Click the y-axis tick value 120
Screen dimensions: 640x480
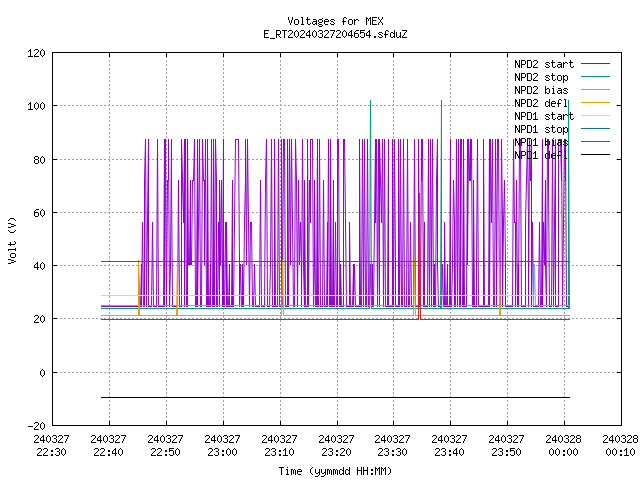[x=36, y=53]
